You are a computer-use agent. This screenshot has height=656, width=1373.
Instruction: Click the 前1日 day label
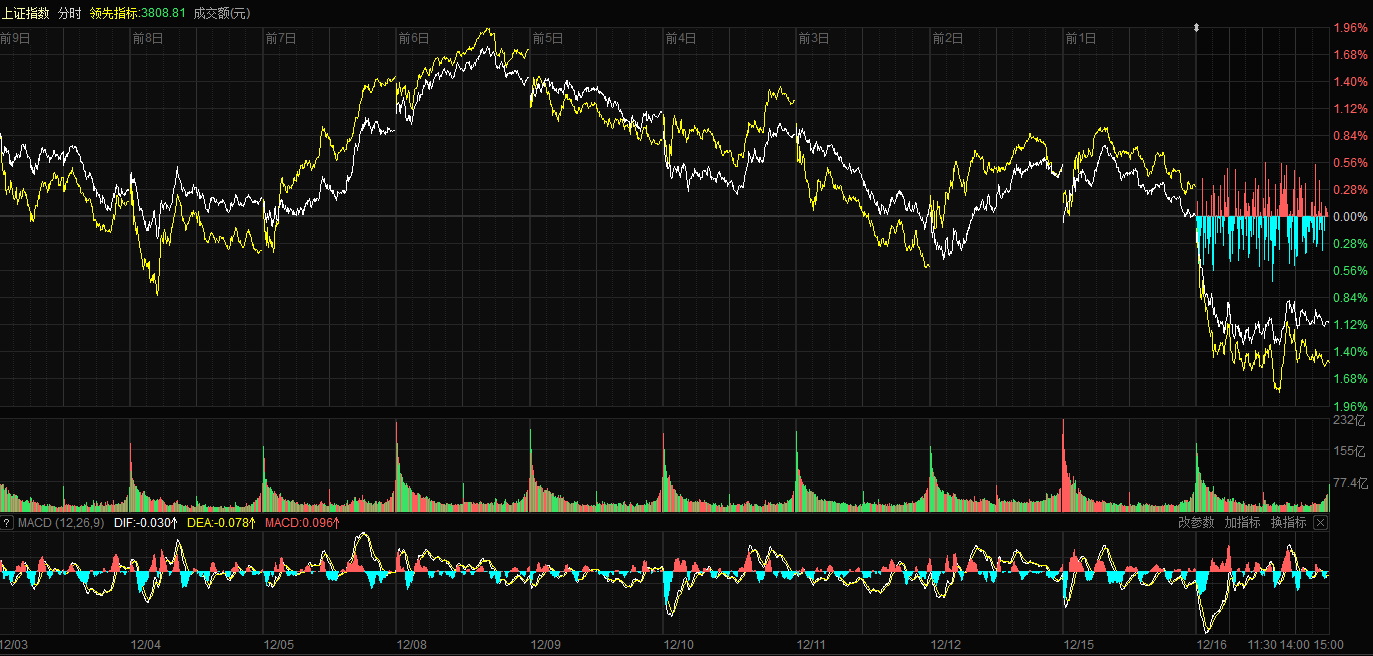(x=1081, y=39)
